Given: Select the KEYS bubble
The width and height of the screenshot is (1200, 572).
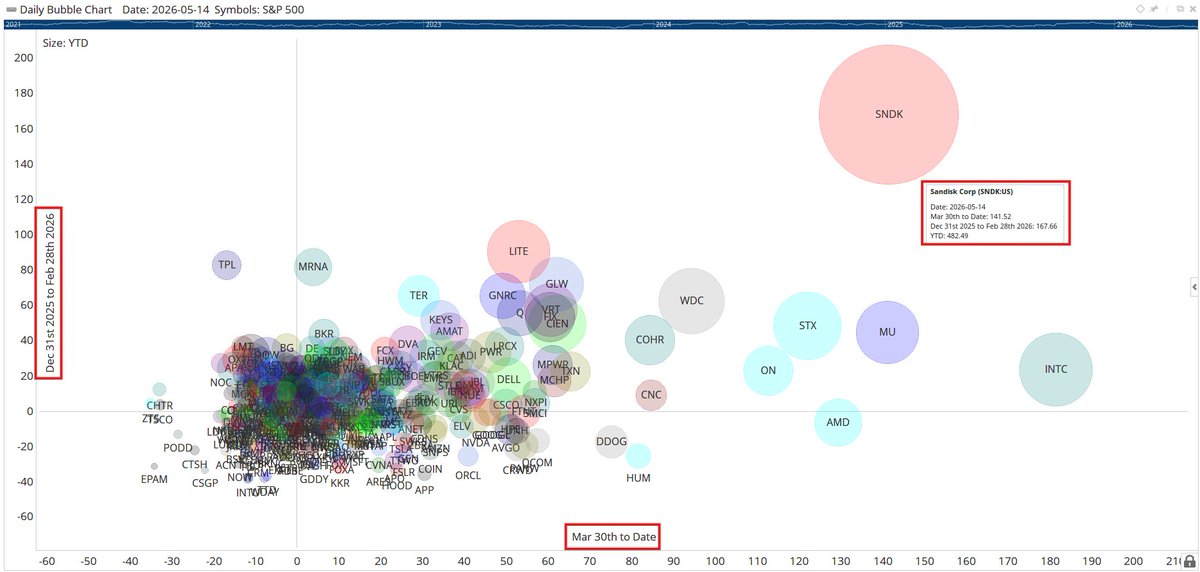Looking at the screenshot, I should [441, 320].
